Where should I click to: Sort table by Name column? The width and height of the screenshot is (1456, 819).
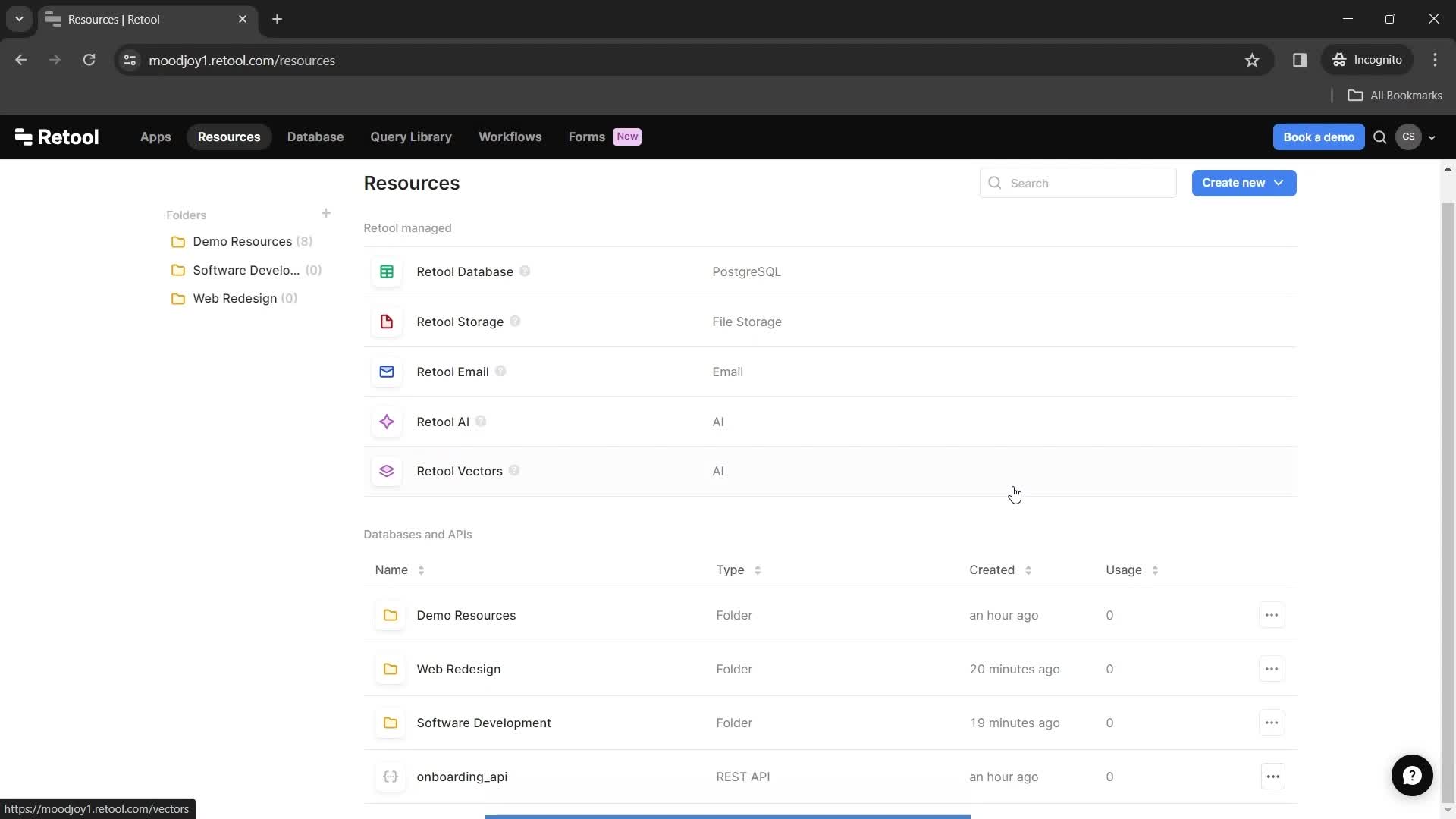point(400,570)
